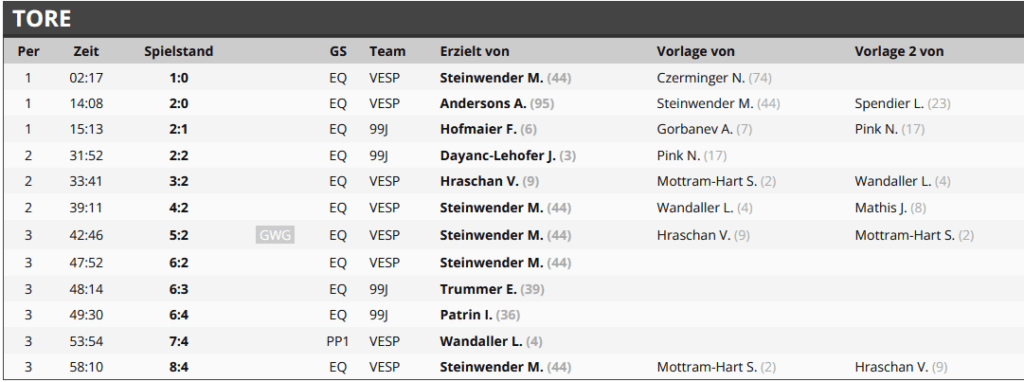Select the PP1 game situation cell

coord(338,341)
